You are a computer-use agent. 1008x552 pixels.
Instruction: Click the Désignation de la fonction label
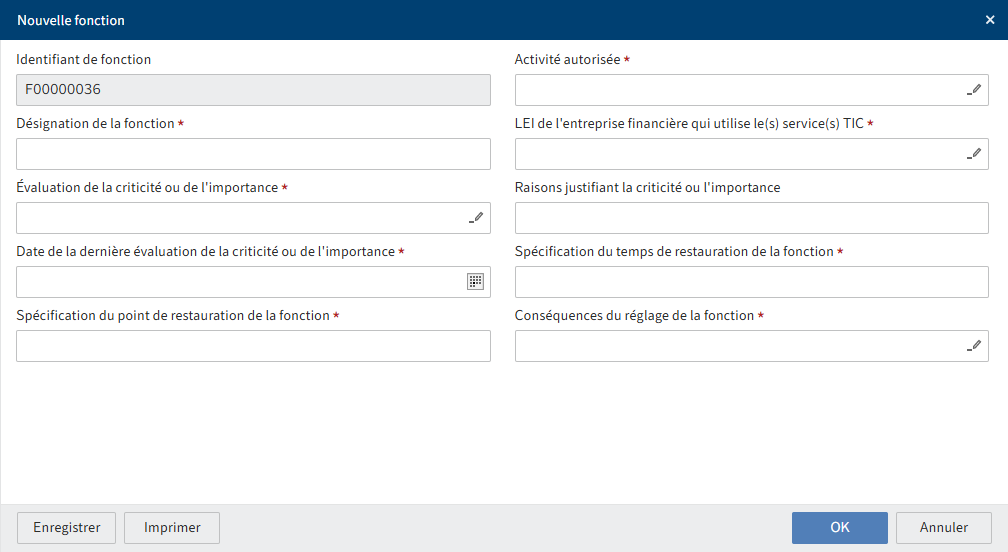point(95,123)
